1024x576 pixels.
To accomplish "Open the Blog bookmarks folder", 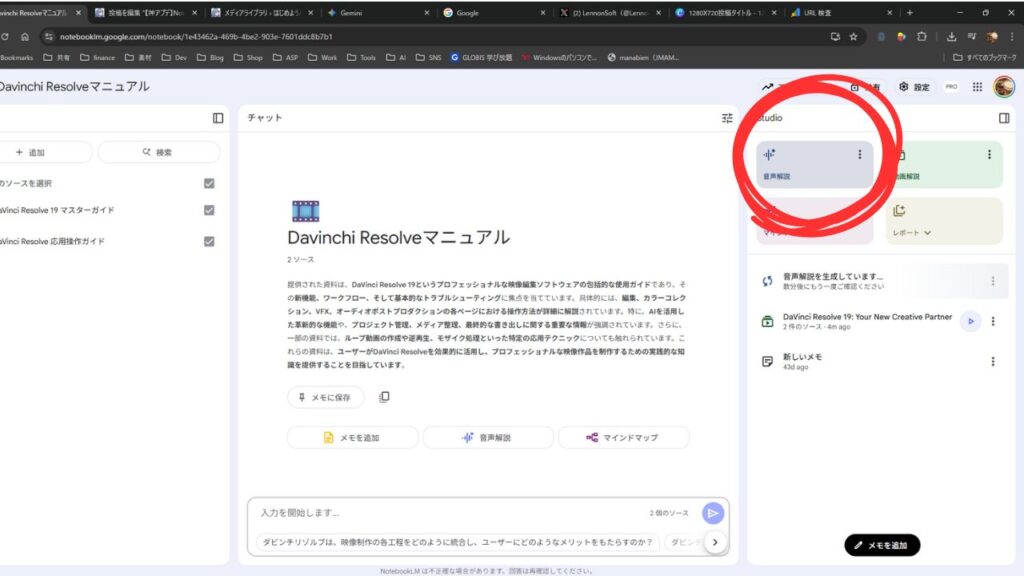I will pos(210,57).
